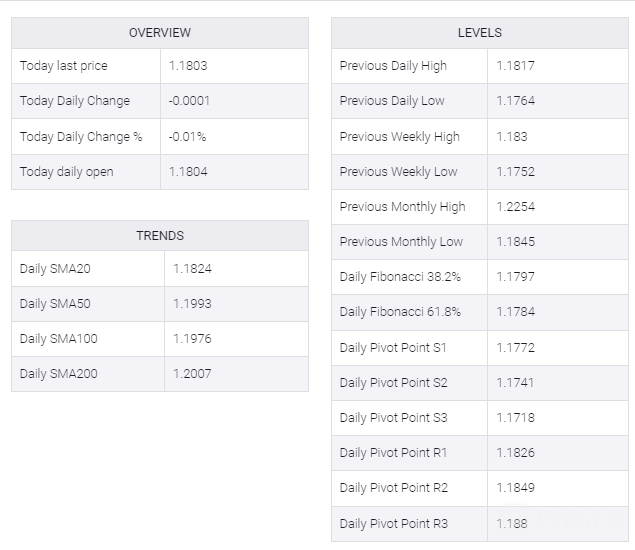
Task: Select the Daily SMA50 value 1.1993
Action: 192,304
